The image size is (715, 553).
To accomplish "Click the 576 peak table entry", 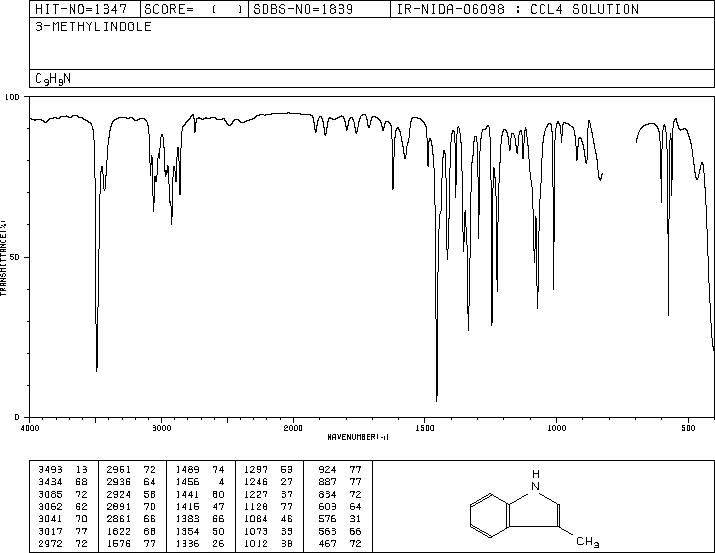I will [340, 519].
